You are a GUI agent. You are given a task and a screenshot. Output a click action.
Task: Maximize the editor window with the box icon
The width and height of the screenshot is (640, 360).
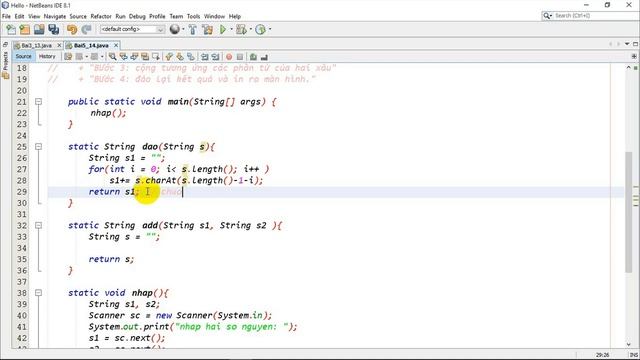[x=635, y=44]
